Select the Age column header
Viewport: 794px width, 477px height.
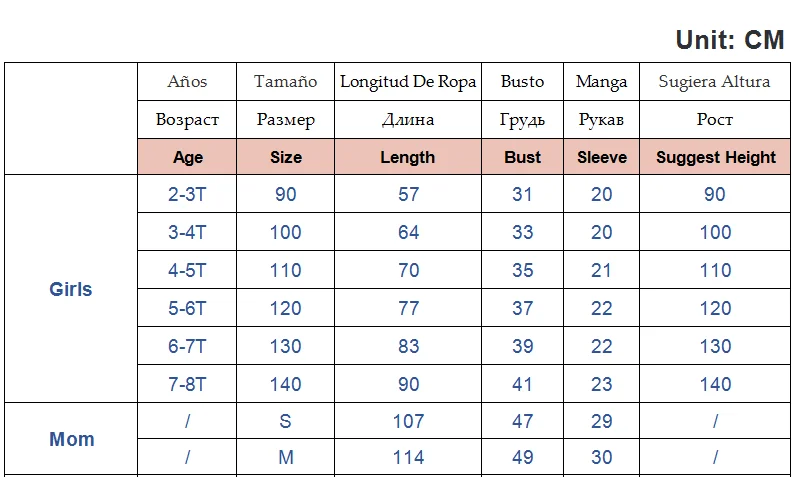click(187, 157)
